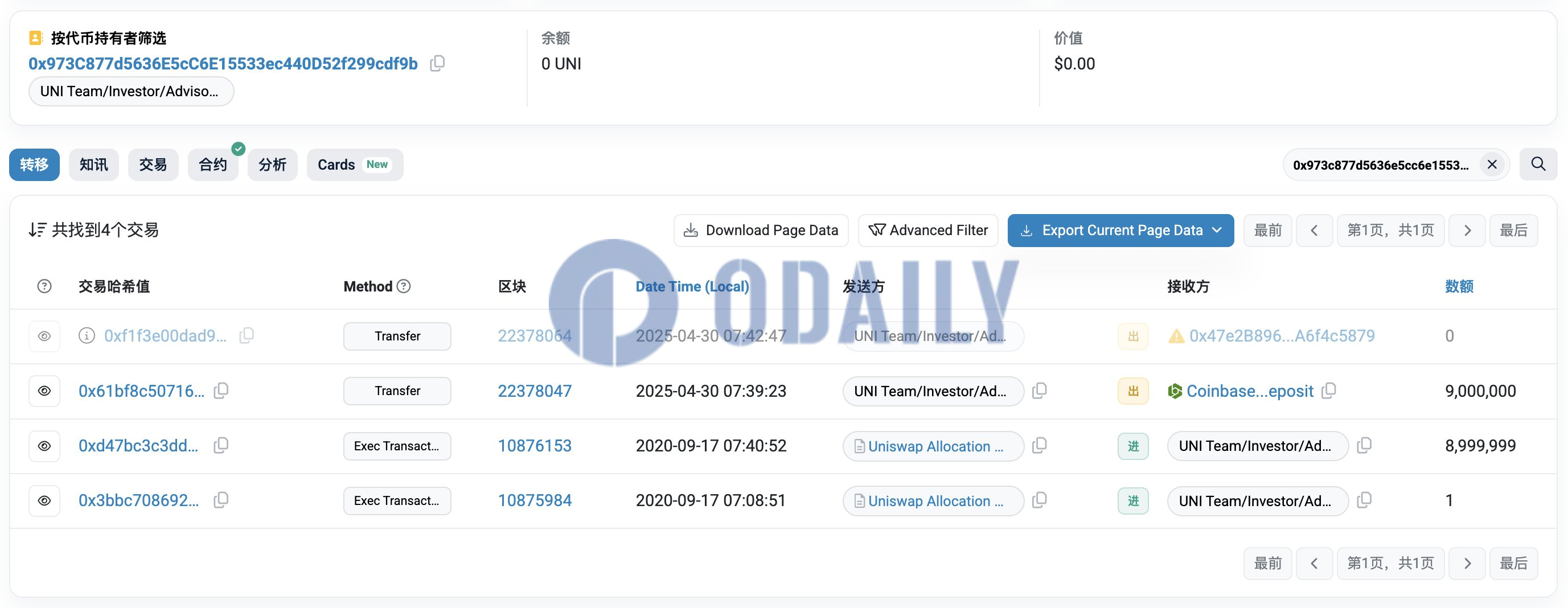Click the 数额 column header link

pos(1459,286)
